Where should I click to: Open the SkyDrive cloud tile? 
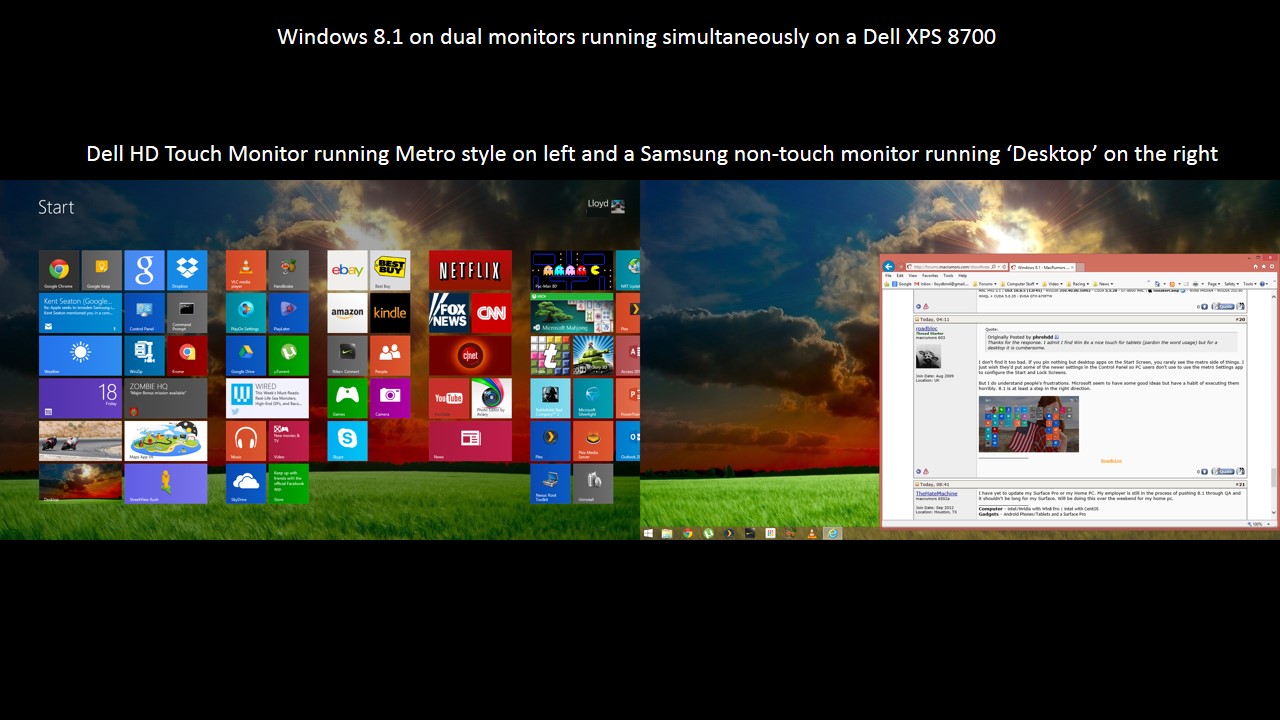pyautogui.click(x=246, y=484)
